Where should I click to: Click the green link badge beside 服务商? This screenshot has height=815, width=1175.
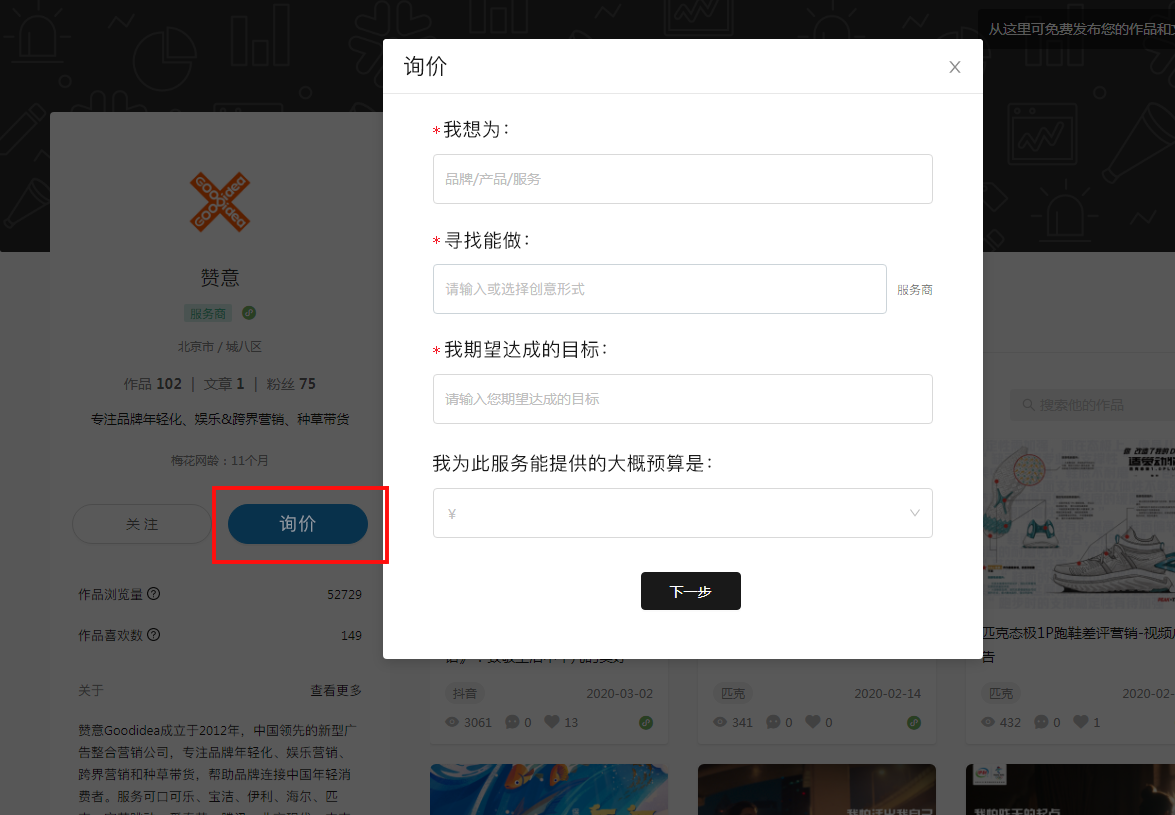pyautogui.click(x=249, y=313)
